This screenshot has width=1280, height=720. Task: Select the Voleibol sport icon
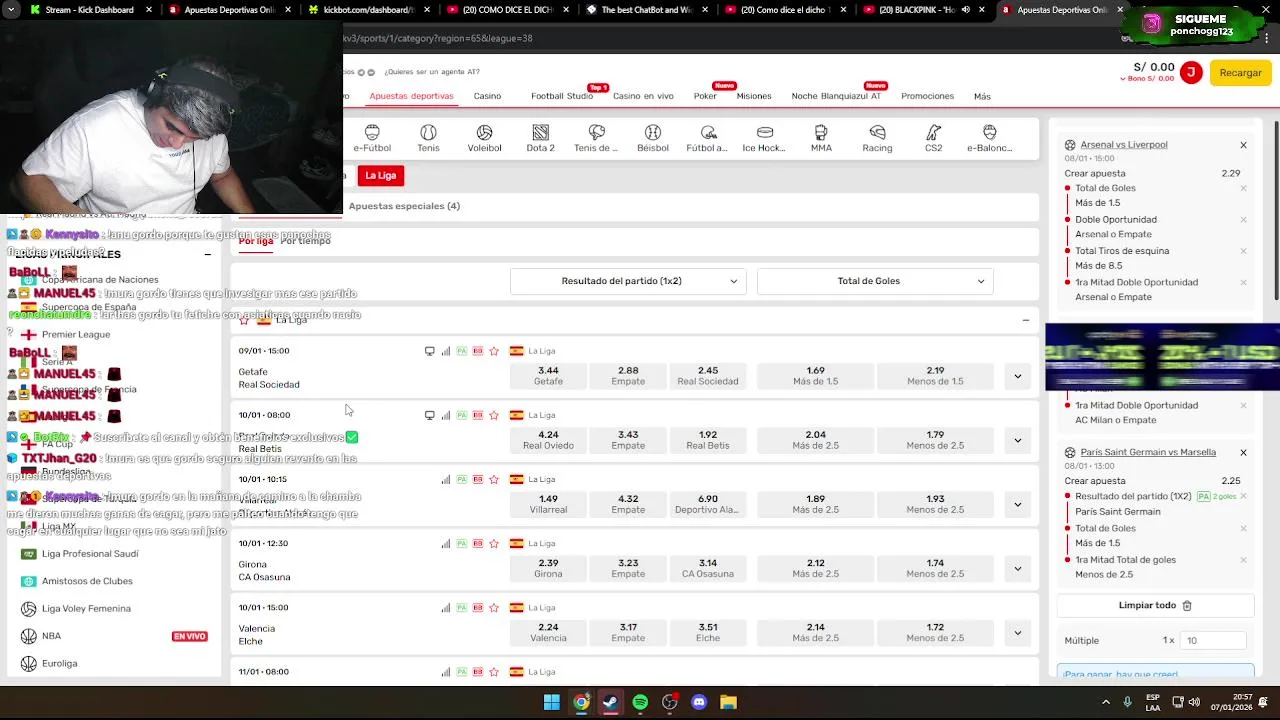pyautogui.click(x=484, y=138)
